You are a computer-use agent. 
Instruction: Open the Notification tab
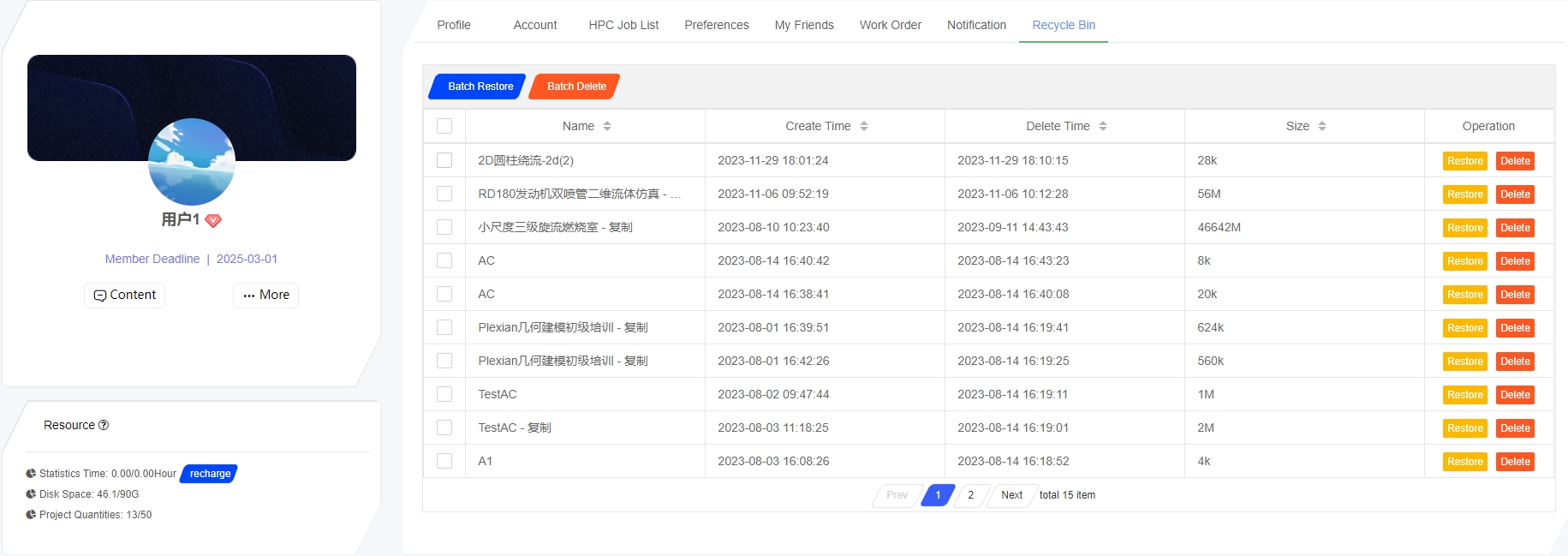pos(976,25)
